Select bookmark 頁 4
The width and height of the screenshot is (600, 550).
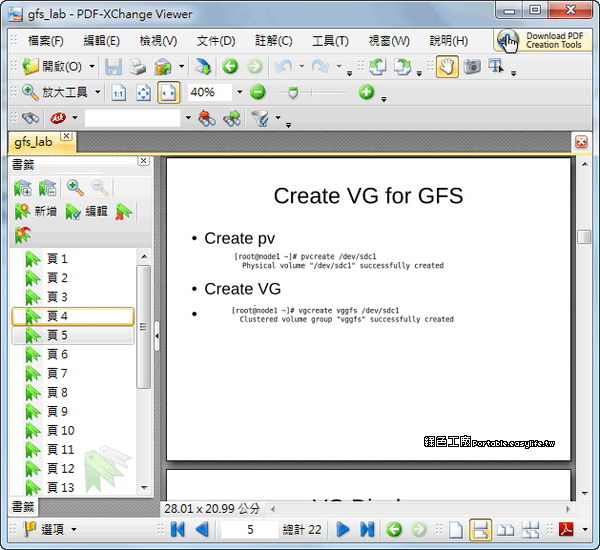(73, 316)
